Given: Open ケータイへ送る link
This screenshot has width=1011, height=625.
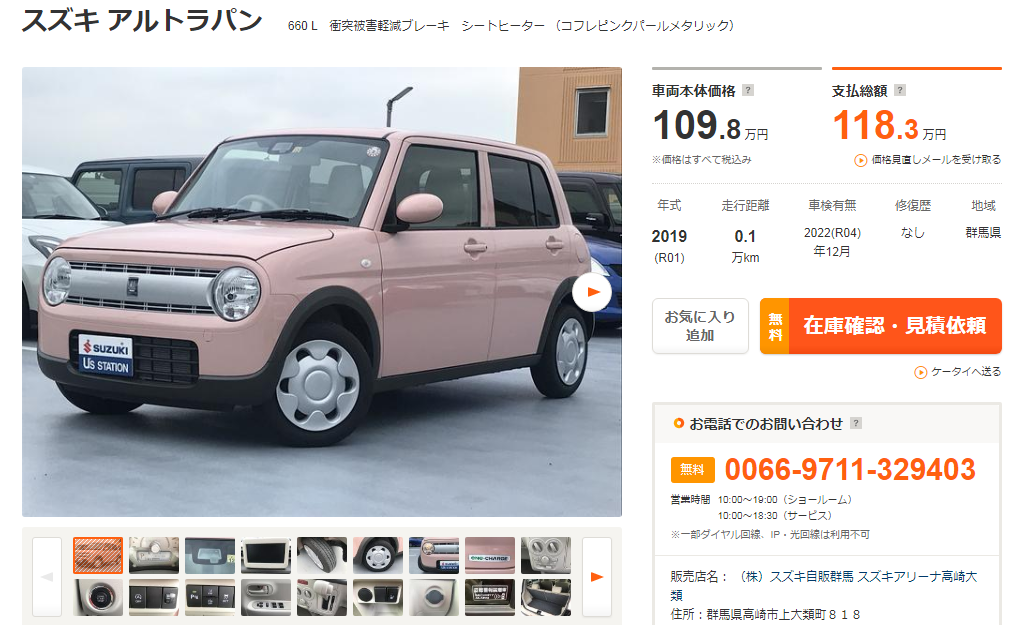Looking at the screenshot, I should coord(966,372).
